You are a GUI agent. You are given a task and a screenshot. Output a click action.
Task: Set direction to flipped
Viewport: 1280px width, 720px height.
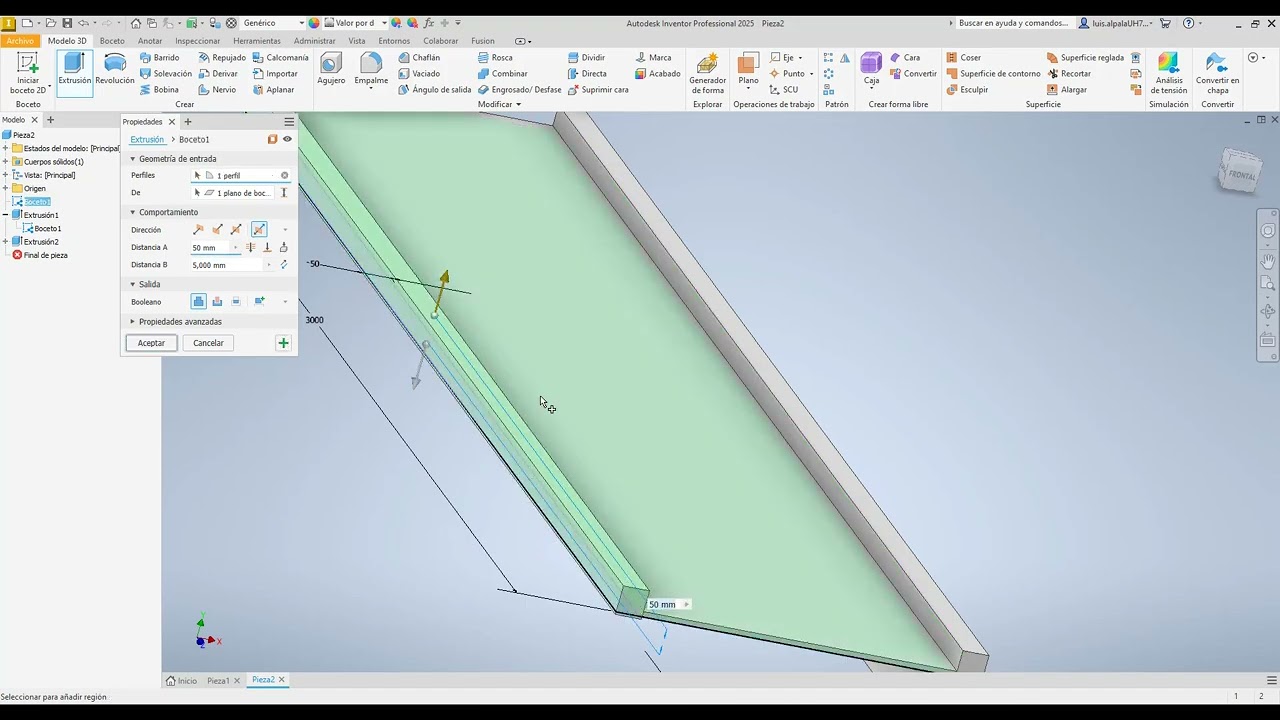click(x=217, y=230)
